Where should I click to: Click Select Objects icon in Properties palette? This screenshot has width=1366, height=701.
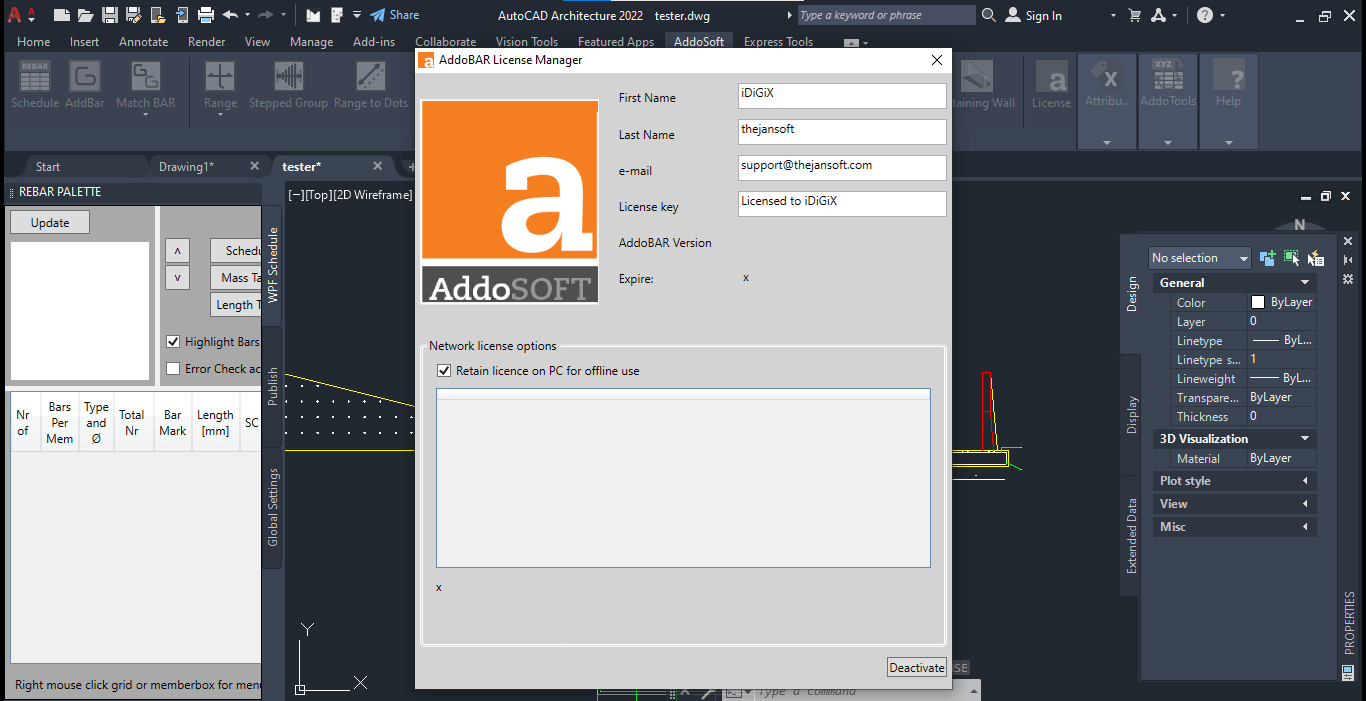(x=1291, y=258)
